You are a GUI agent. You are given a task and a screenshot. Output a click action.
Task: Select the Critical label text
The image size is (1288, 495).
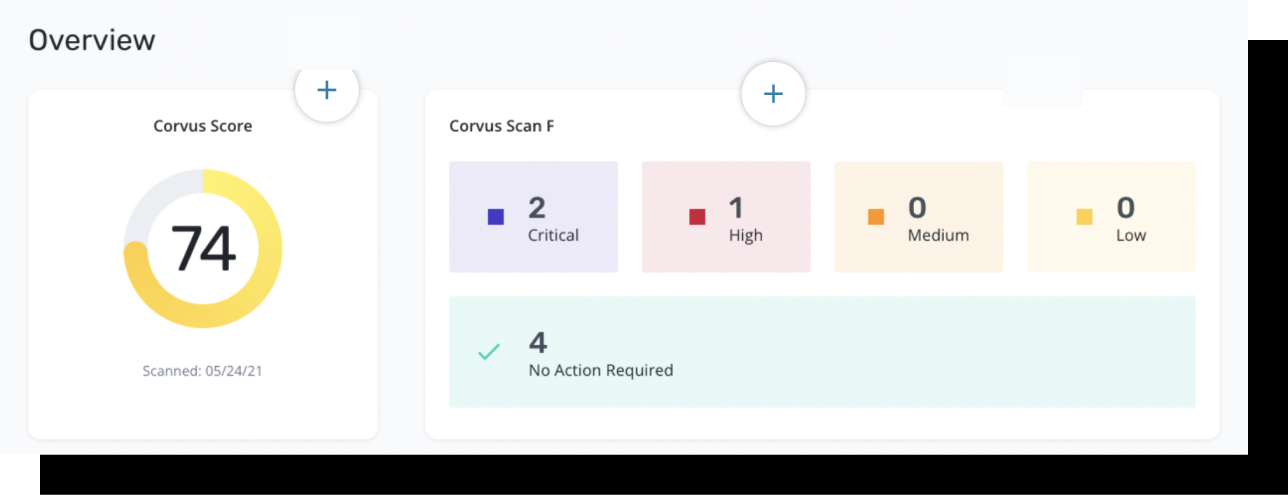(x=553, y=236)
